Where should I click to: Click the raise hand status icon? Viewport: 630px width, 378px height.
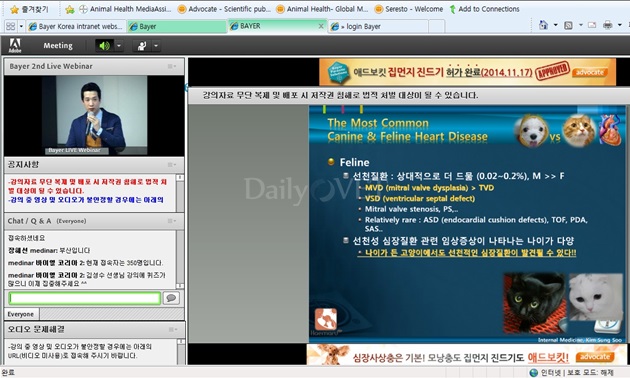[x=142, y=46]
